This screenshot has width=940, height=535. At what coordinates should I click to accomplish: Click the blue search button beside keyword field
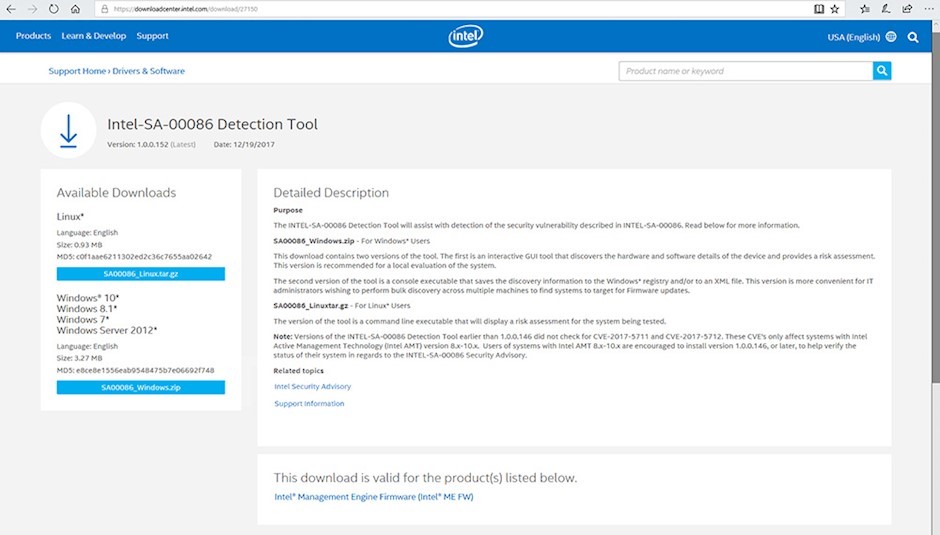882,71
